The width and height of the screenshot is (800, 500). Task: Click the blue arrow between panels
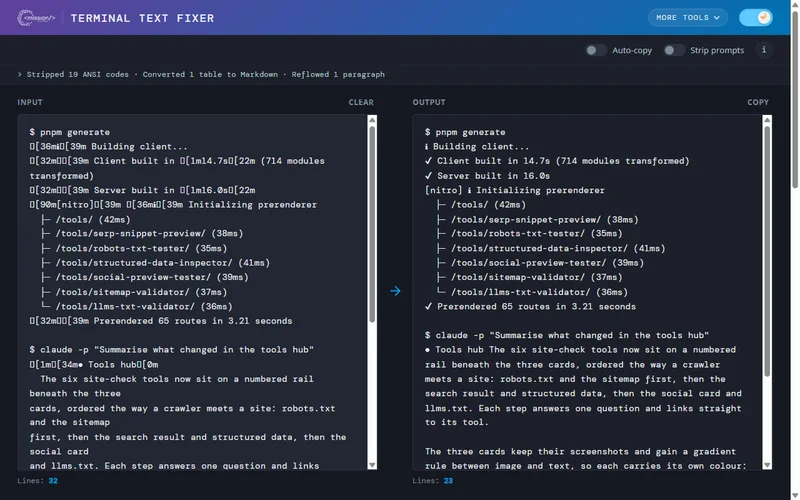[x=395, y=291]
